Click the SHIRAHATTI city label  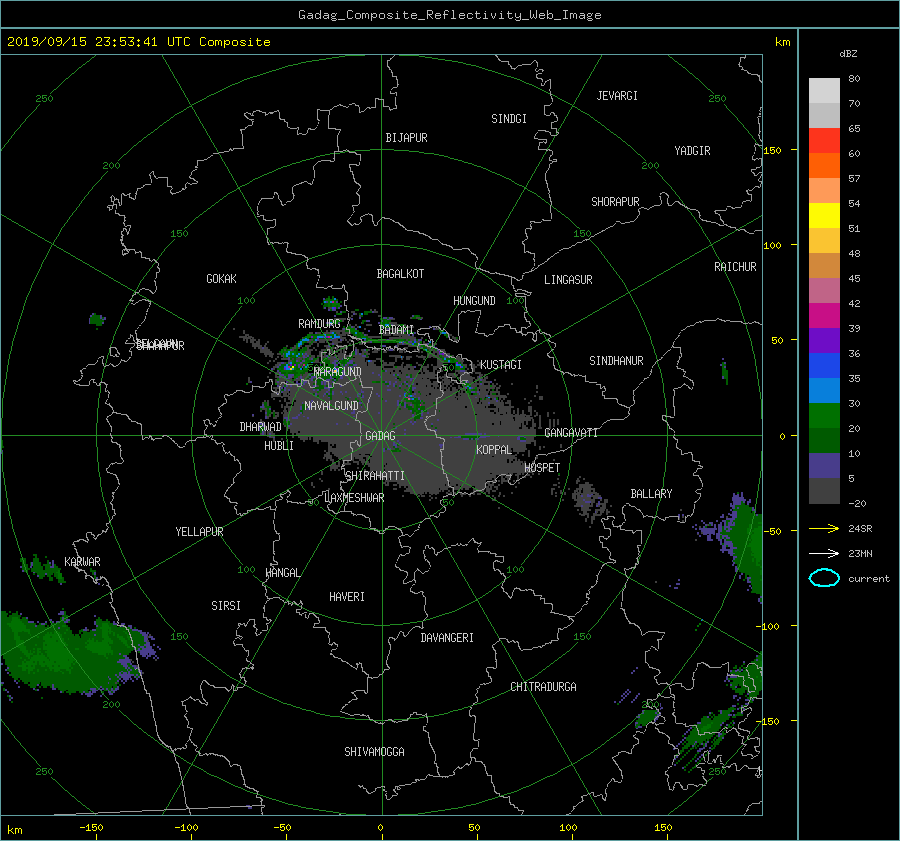coord(375,476)
